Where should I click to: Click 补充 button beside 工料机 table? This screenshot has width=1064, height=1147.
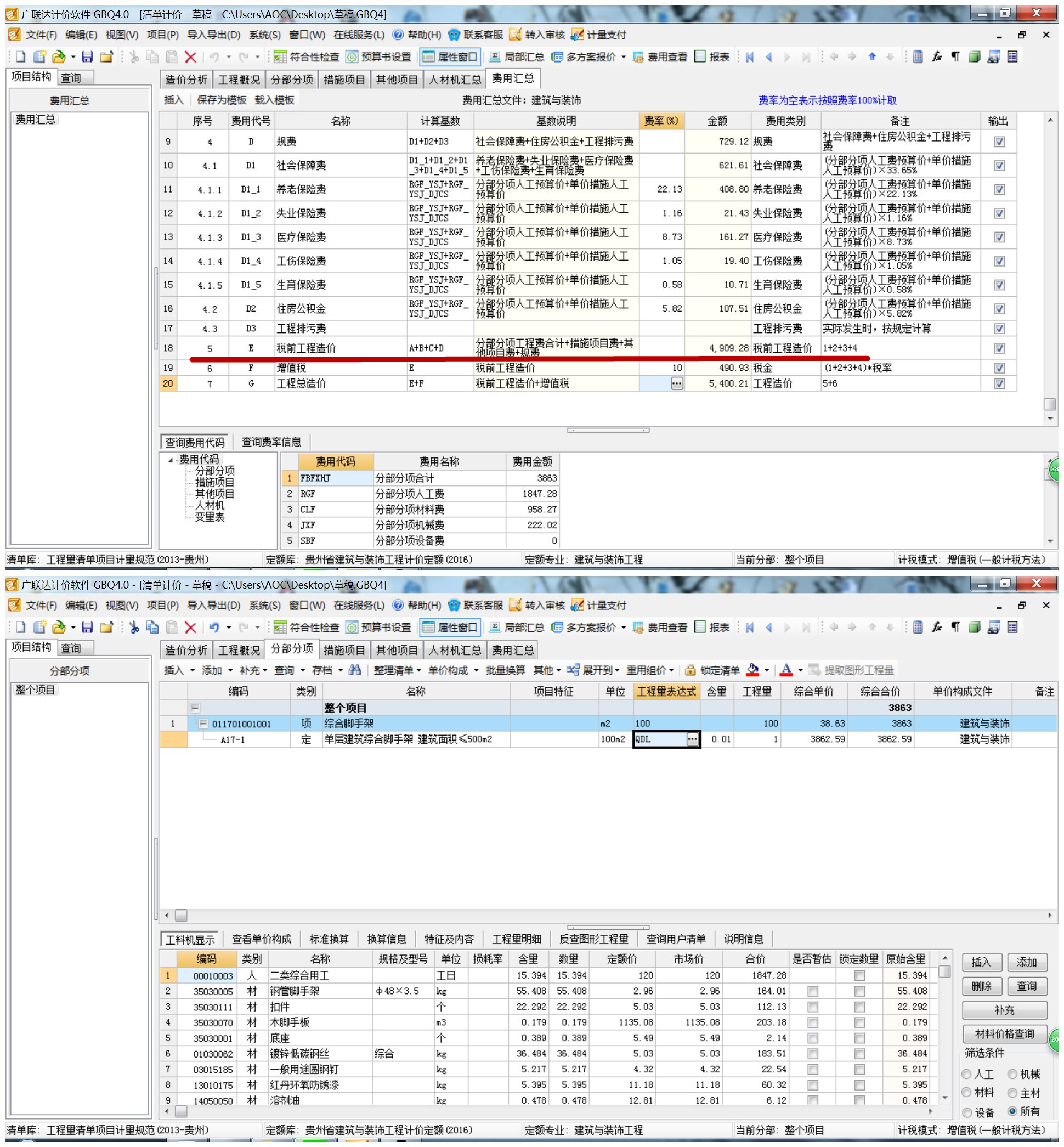(x=1004, y=1010)
